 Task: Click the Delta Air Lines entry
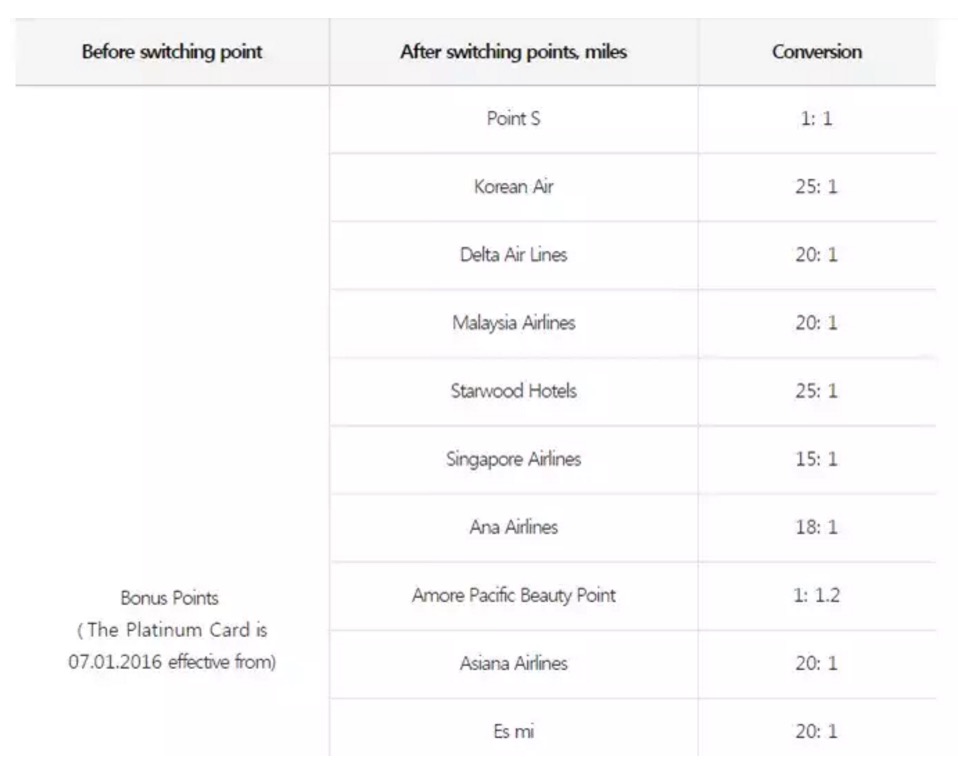513,255
